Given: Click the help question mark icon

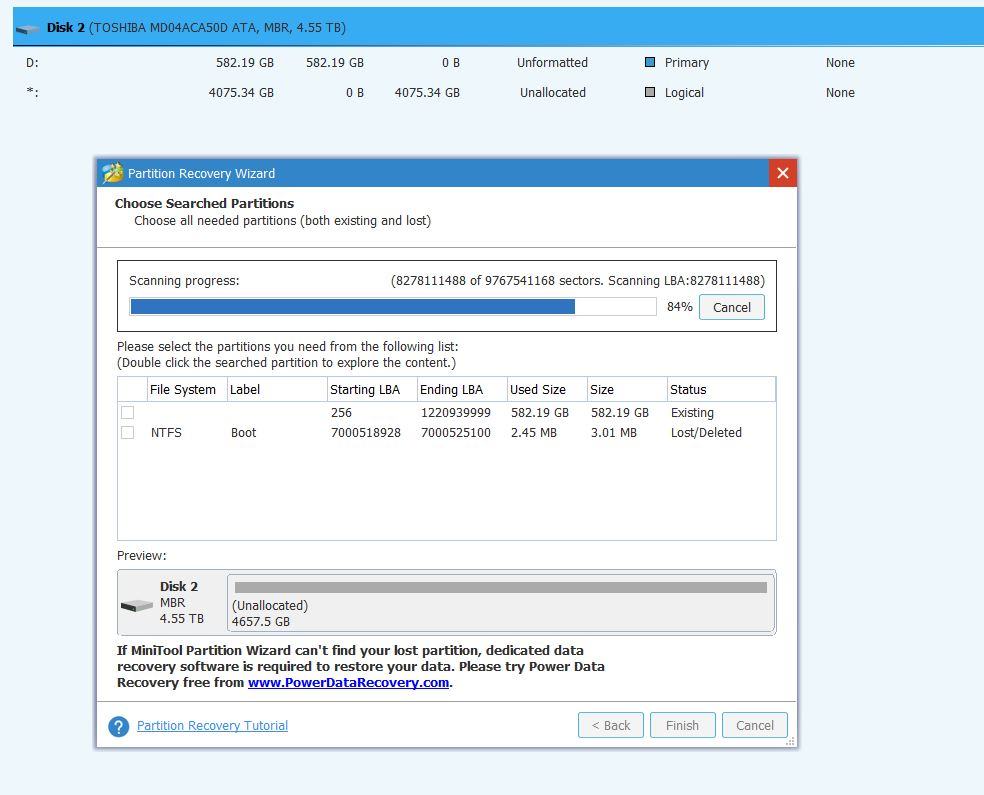Looking at the screenshot, I should coord(119,726).
